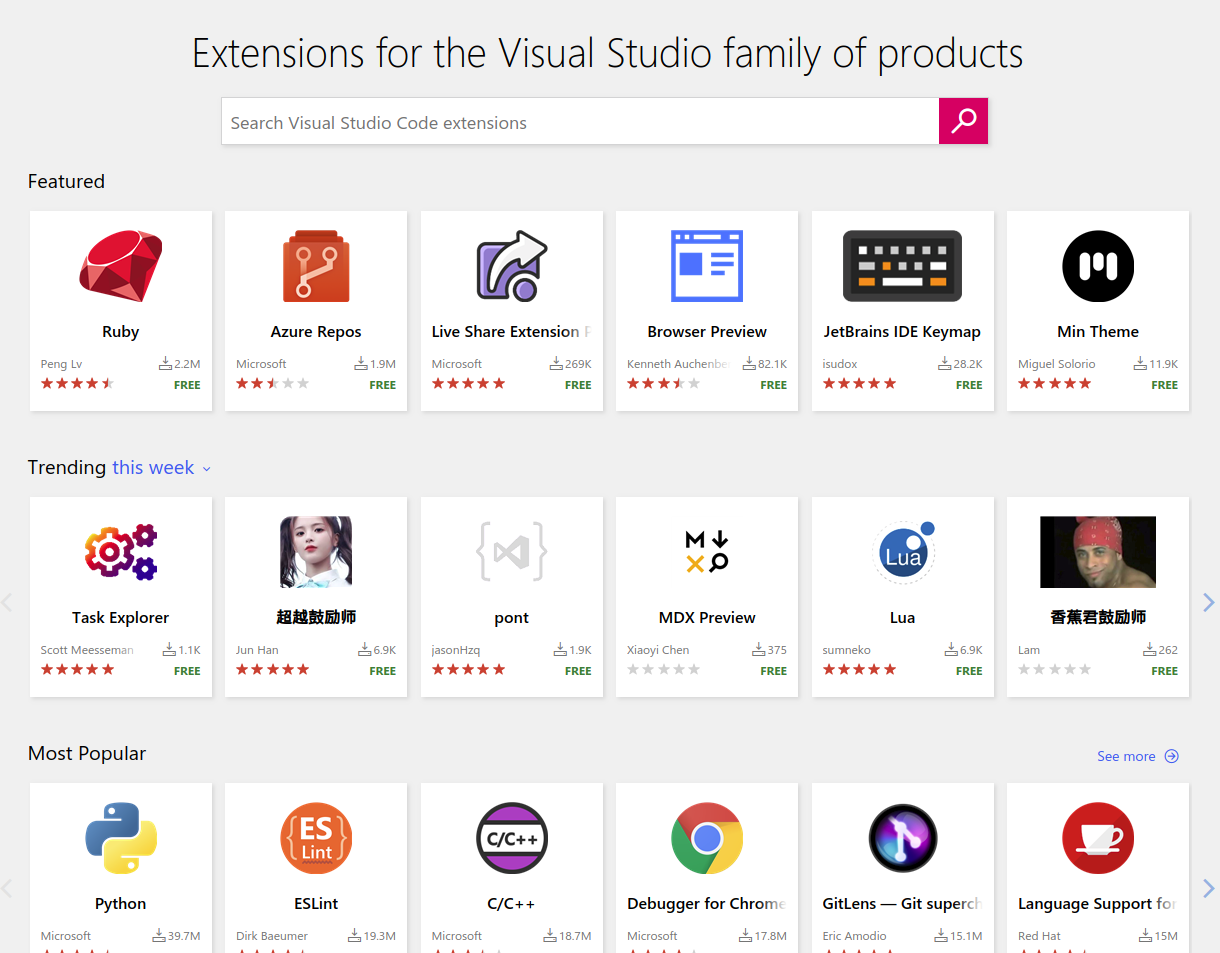
Task: Click publisher name 'Xiaoyi Chen'
Action: tap(658, 650)
